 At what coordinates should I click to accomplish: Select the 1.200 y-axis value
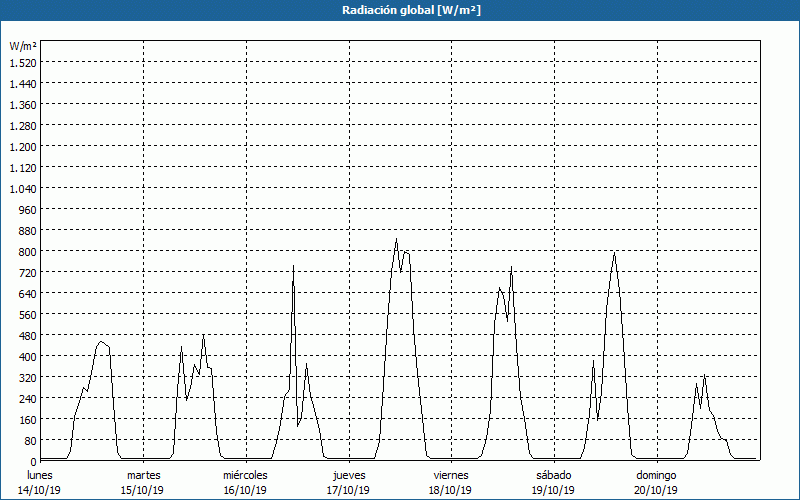[x=23, y=146]
